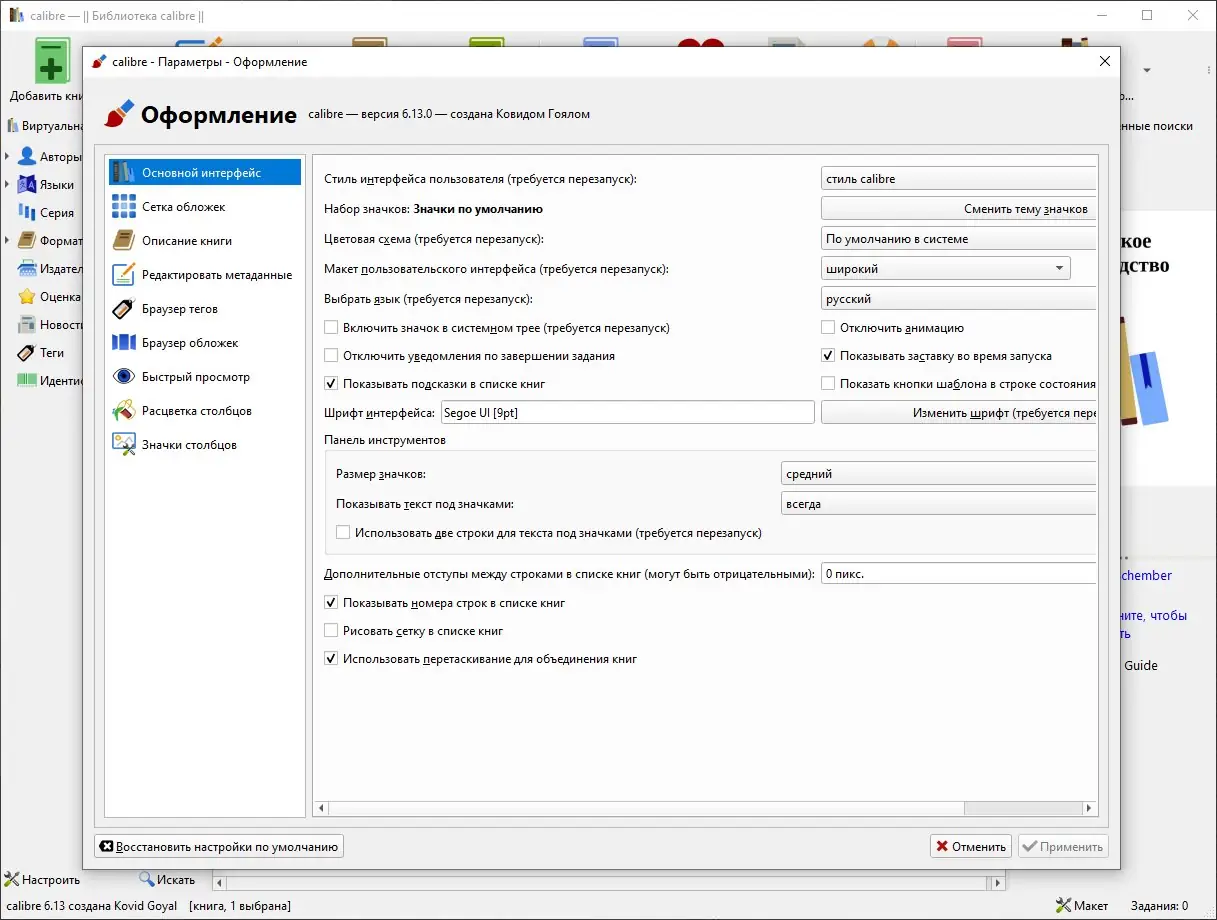Expand the Формат tree node arrow
This screenshot has height=920, width=1217.
tap(7, 241)
